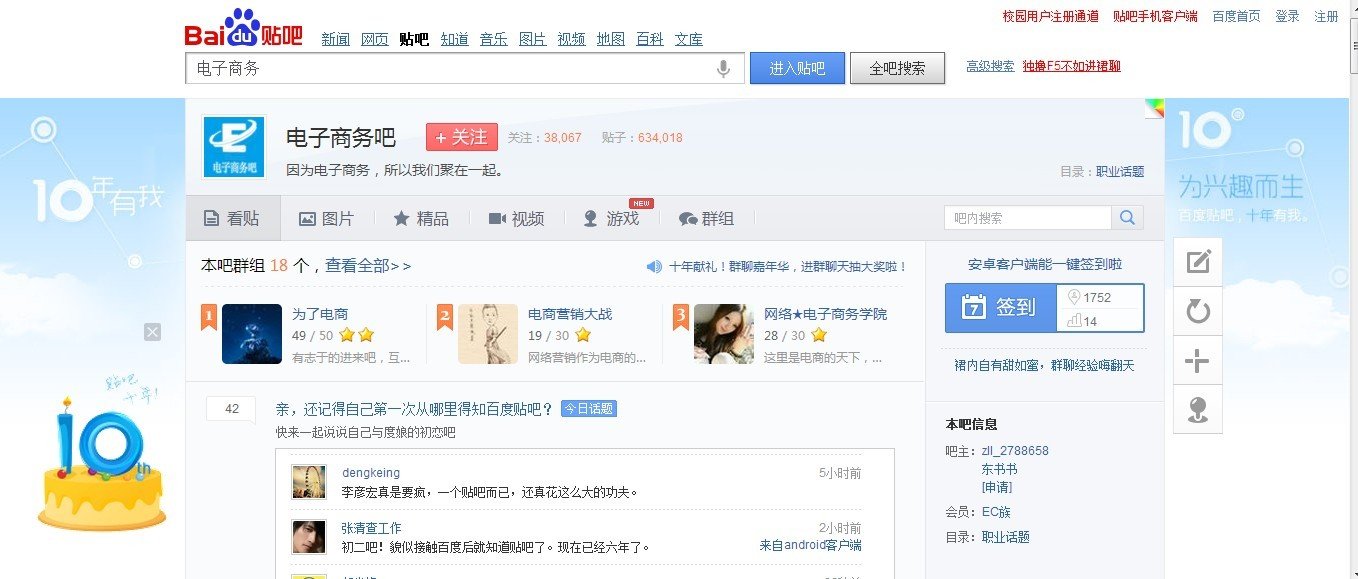Image resolution: width=1358 pixels, height=579 pixels.
Task: Click the microphone voice search icon
Action: pos(723,69)
